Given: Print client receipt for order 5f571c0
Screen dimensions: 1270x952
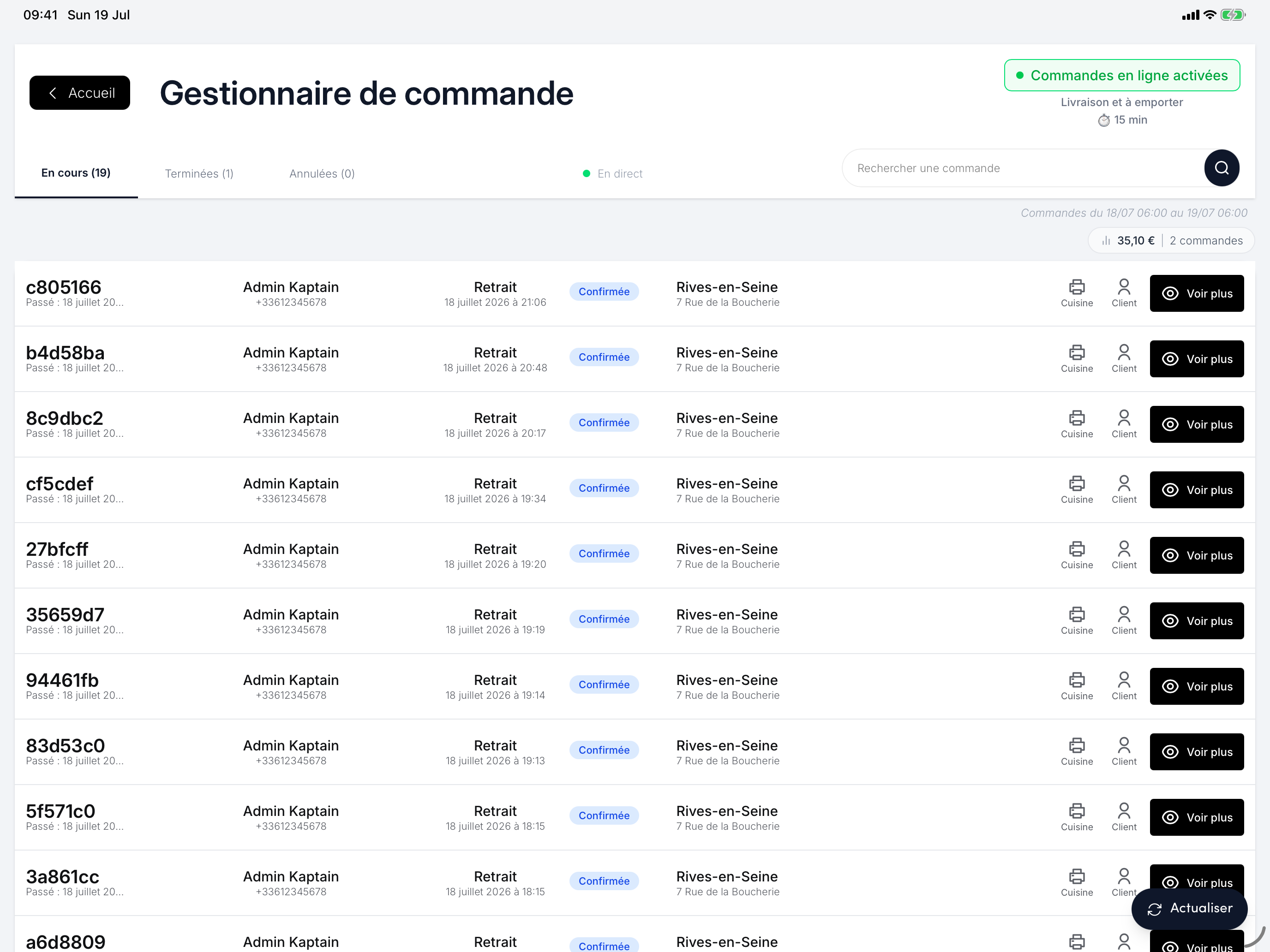Looking at the screenshot, I should 1124,816.
